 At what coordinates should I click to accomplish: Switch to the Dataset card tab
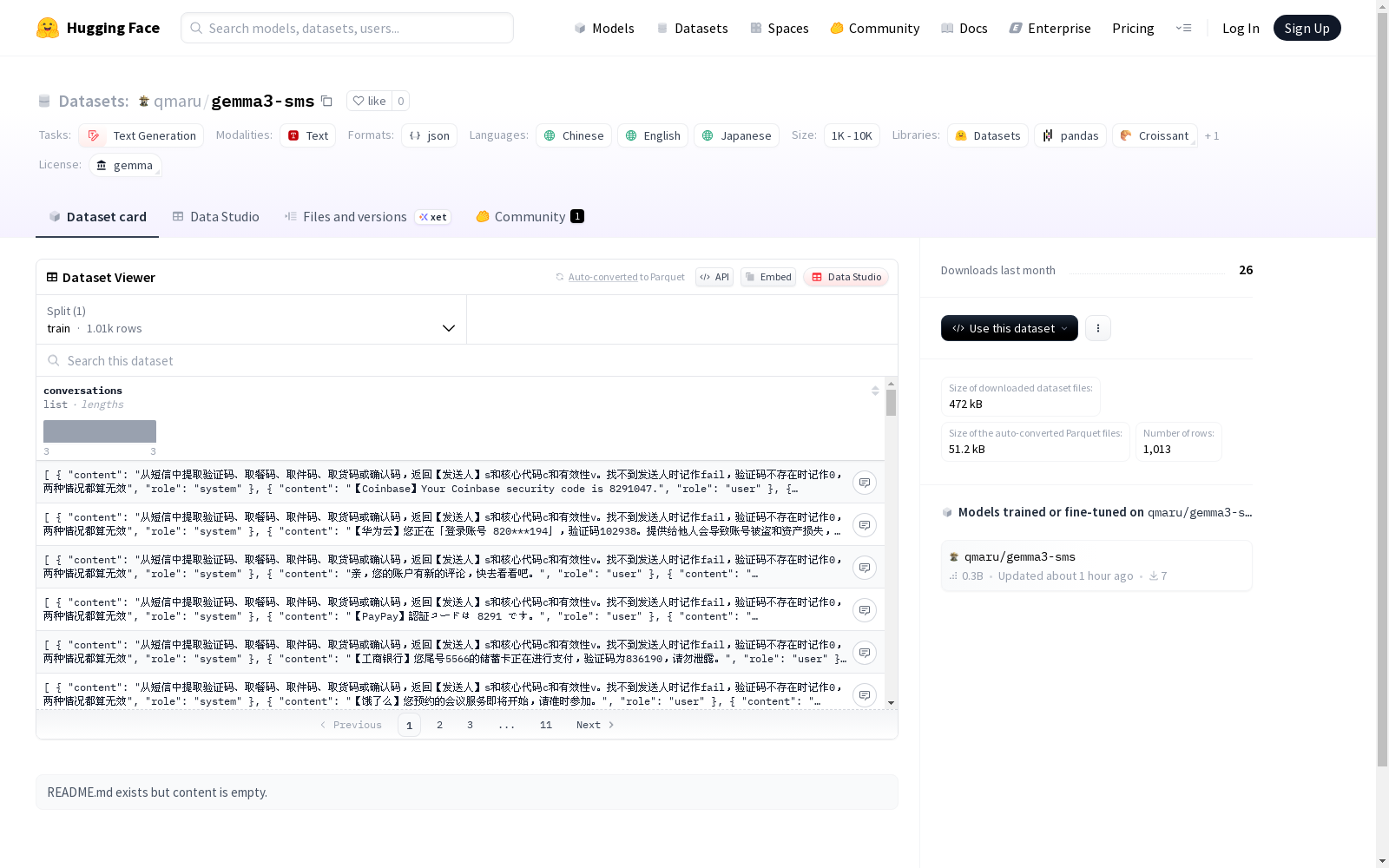[x=97, y=217]
